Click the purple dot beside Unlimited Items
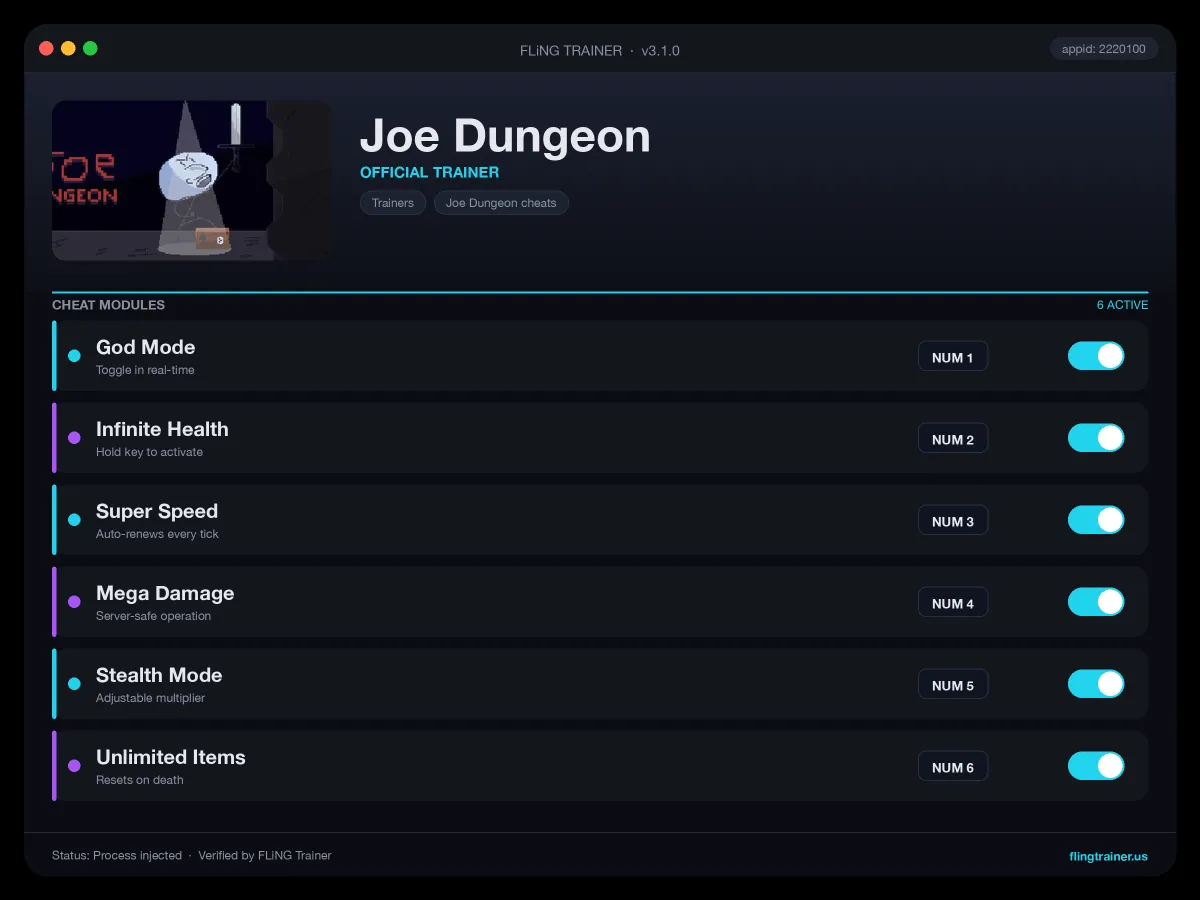 (74, 766)
